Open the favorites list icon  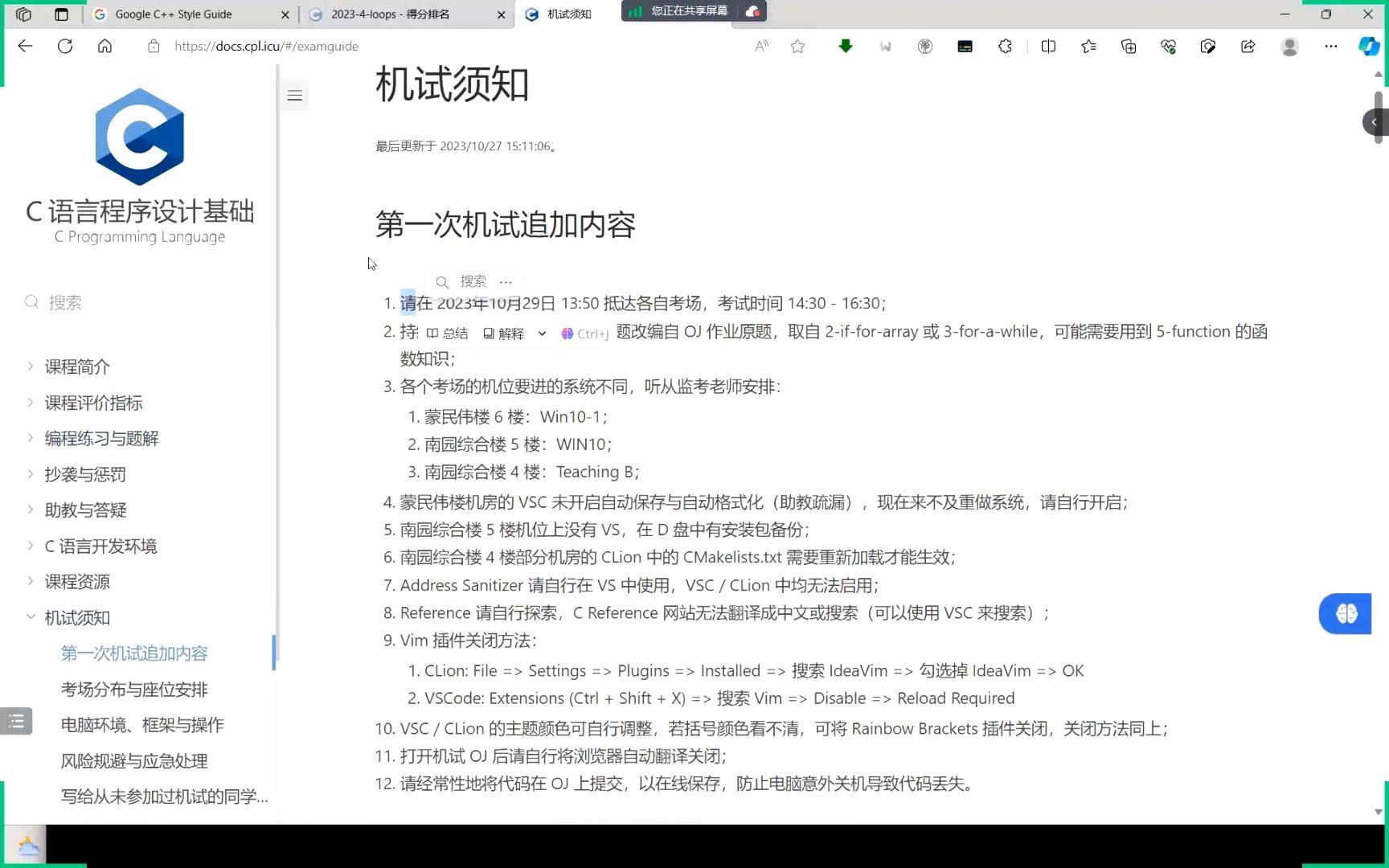[1088, 46]
